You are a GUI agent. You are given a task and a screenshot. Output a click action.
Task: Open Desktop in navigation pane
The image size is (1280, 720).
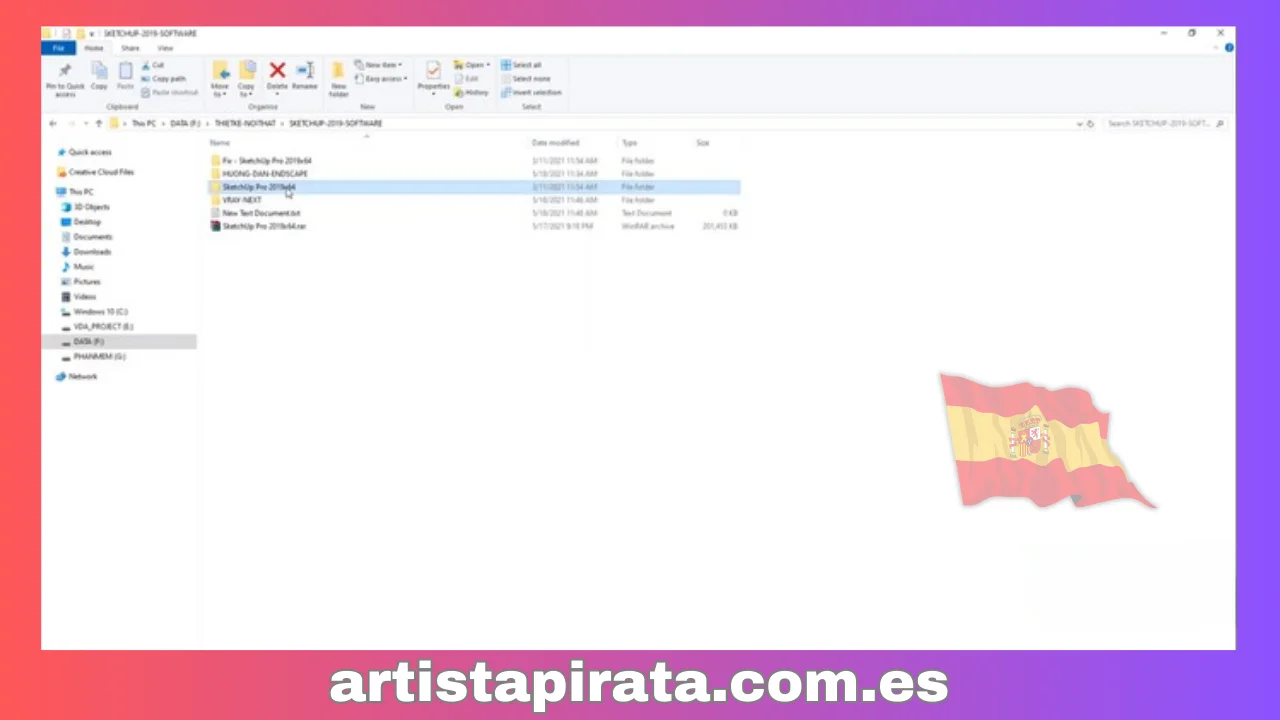click(x=81, y=222)
